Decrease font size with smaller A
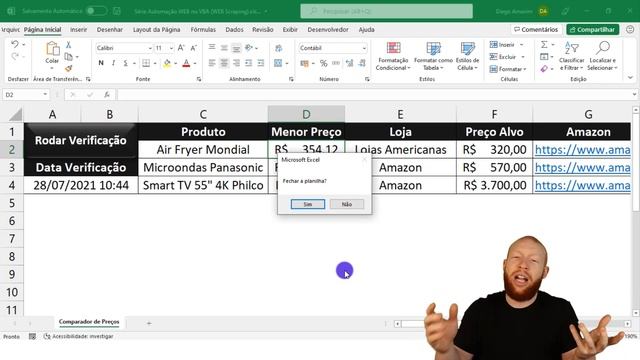This screenshot has height=360, width=640. [x=194, y=48]
